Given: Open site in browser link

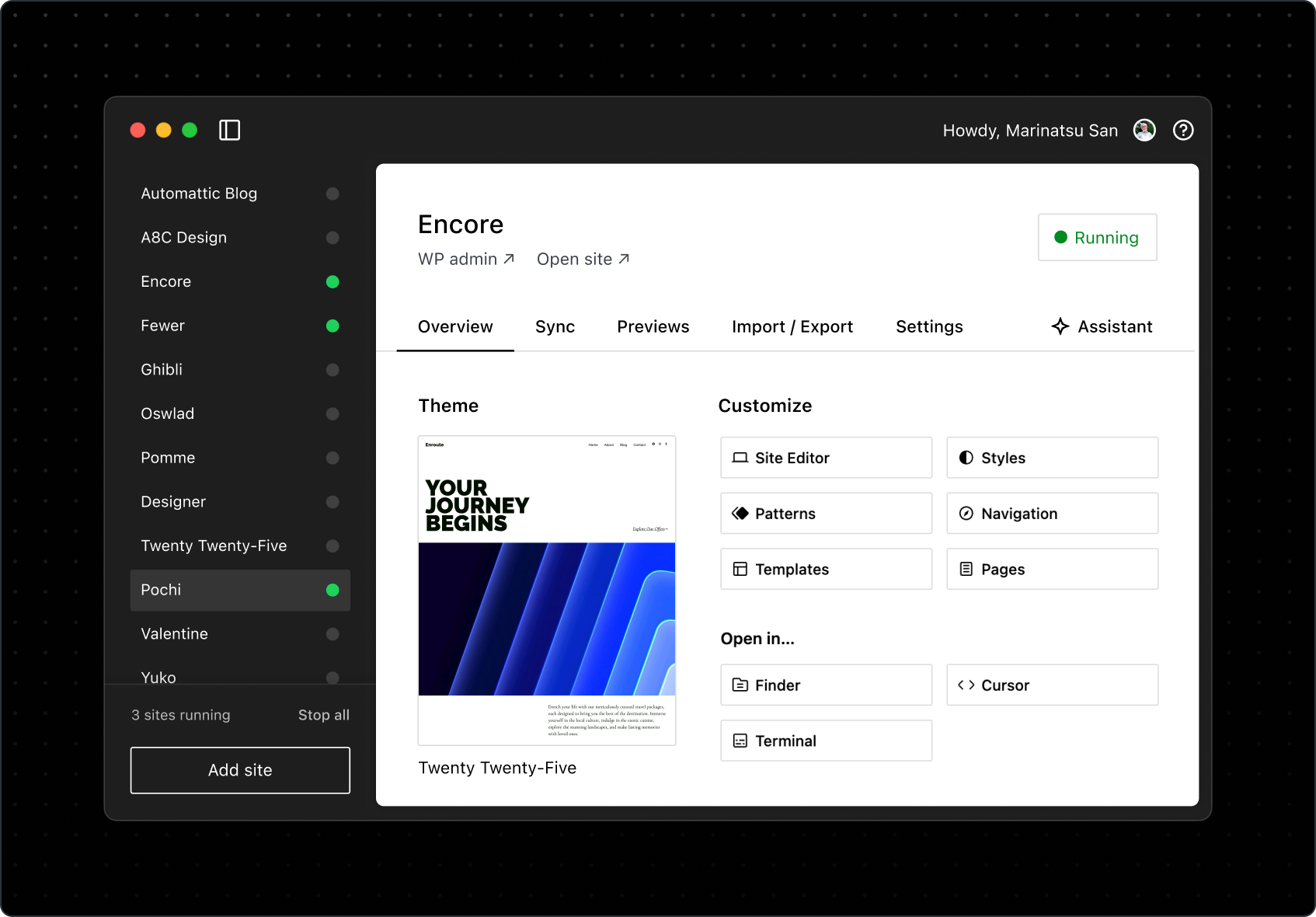Looking at the screenshot, I should pos(583,259).
